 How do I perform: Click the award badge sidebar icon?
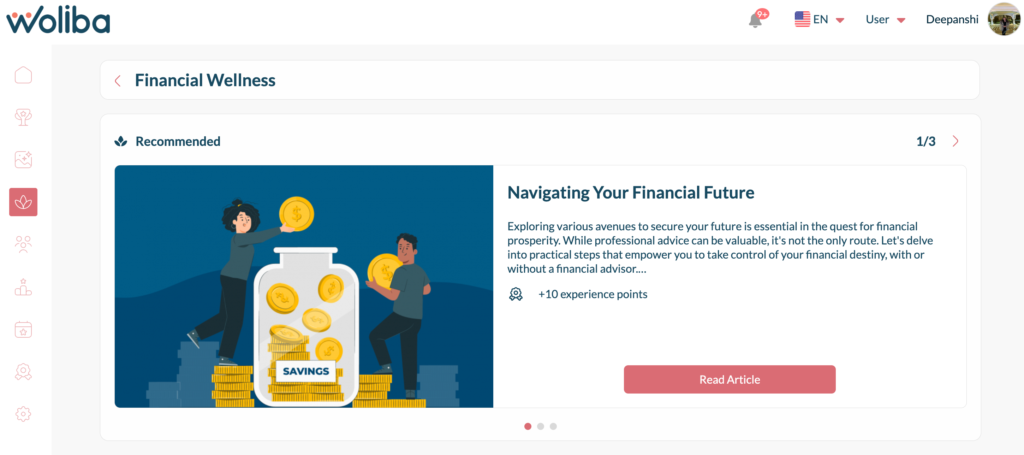pos(23,372)
